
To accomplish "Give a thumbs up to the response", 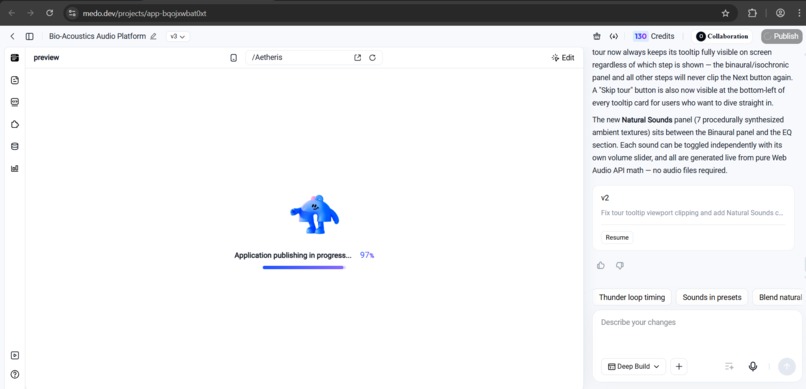I will click(601, 265).
